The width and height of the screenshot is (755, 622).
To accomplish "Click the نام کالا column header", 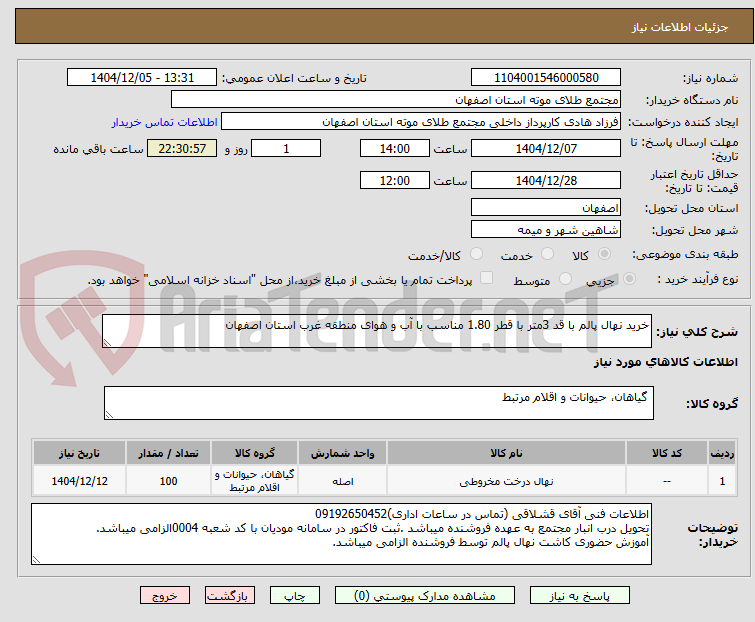I will click(506, 453).
